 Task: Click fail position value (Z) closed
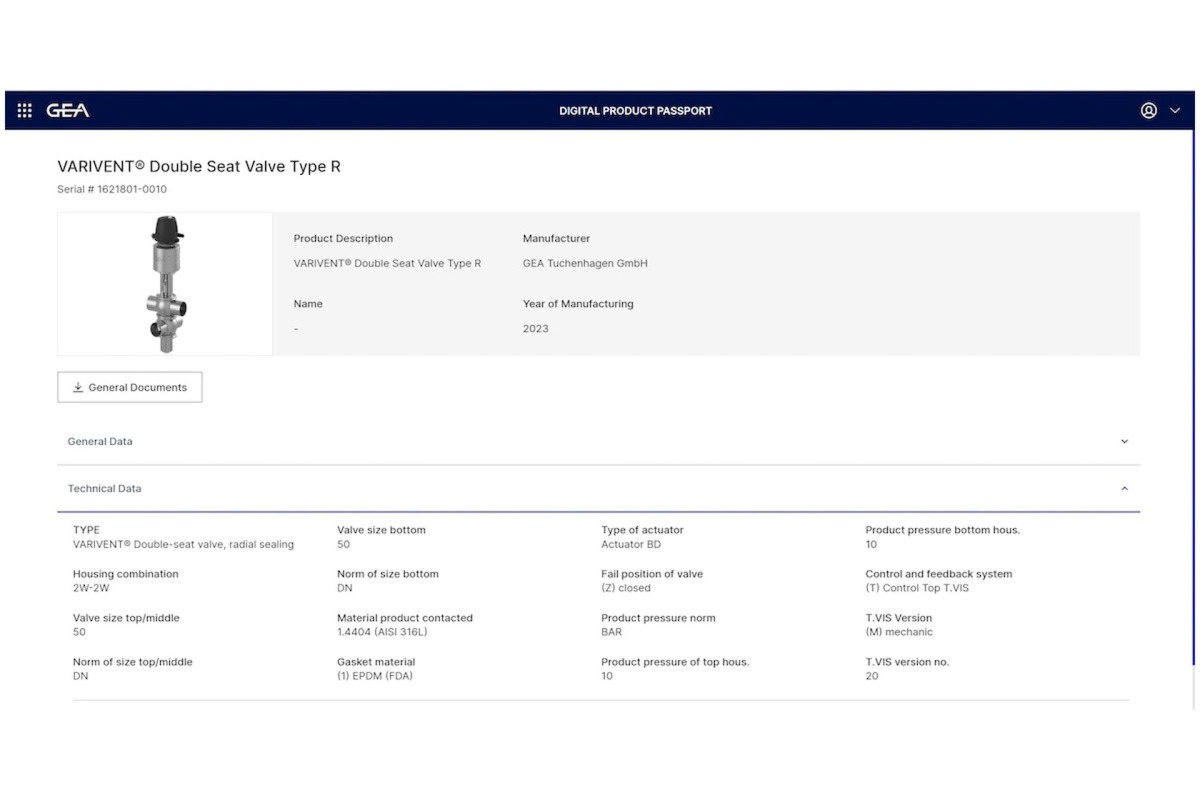(626, 588)
